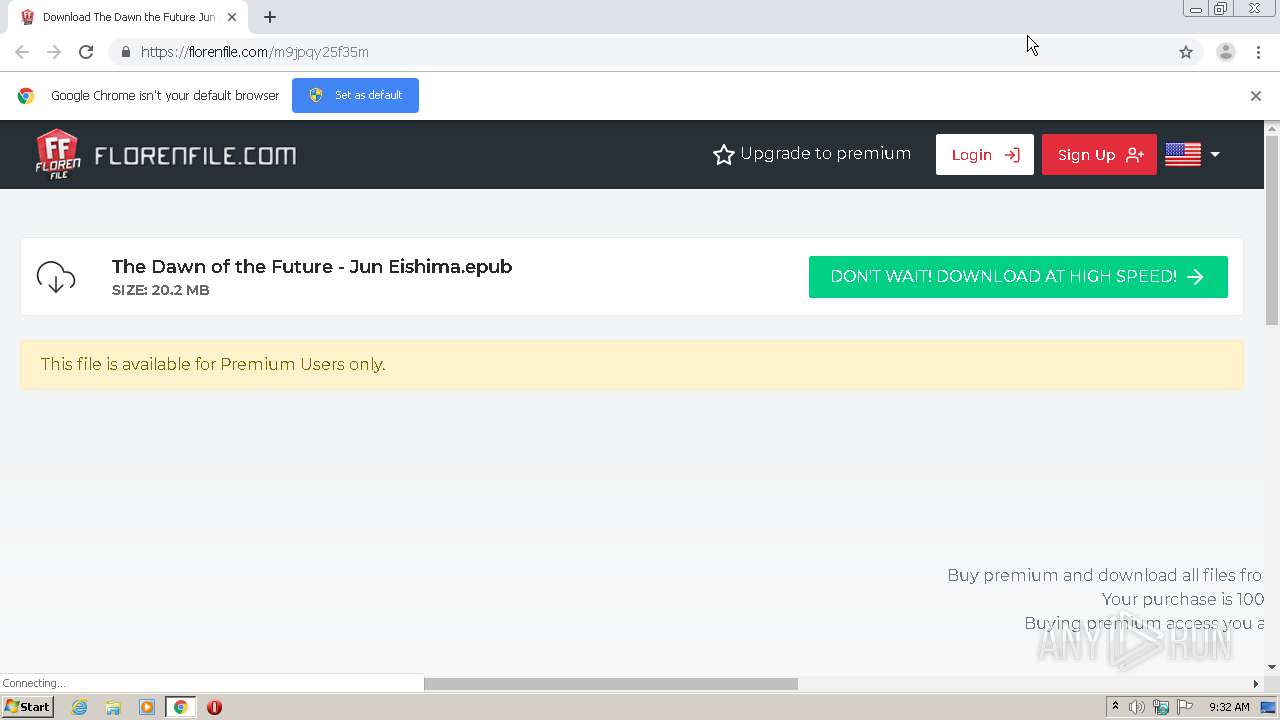Open the file explorer folder taskbar icon
Viewport: 1280px width, 720px height.
click(x=113, y=707)
